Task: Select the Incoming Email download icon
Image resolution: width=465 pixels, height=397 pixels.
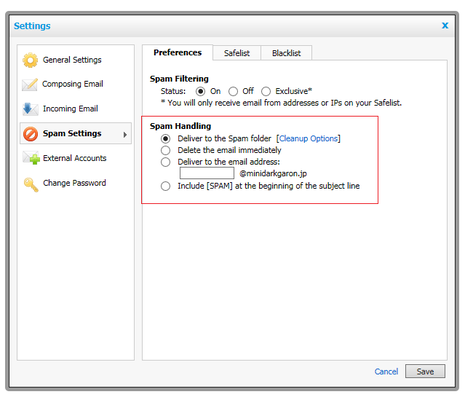Action: point(30,109)
